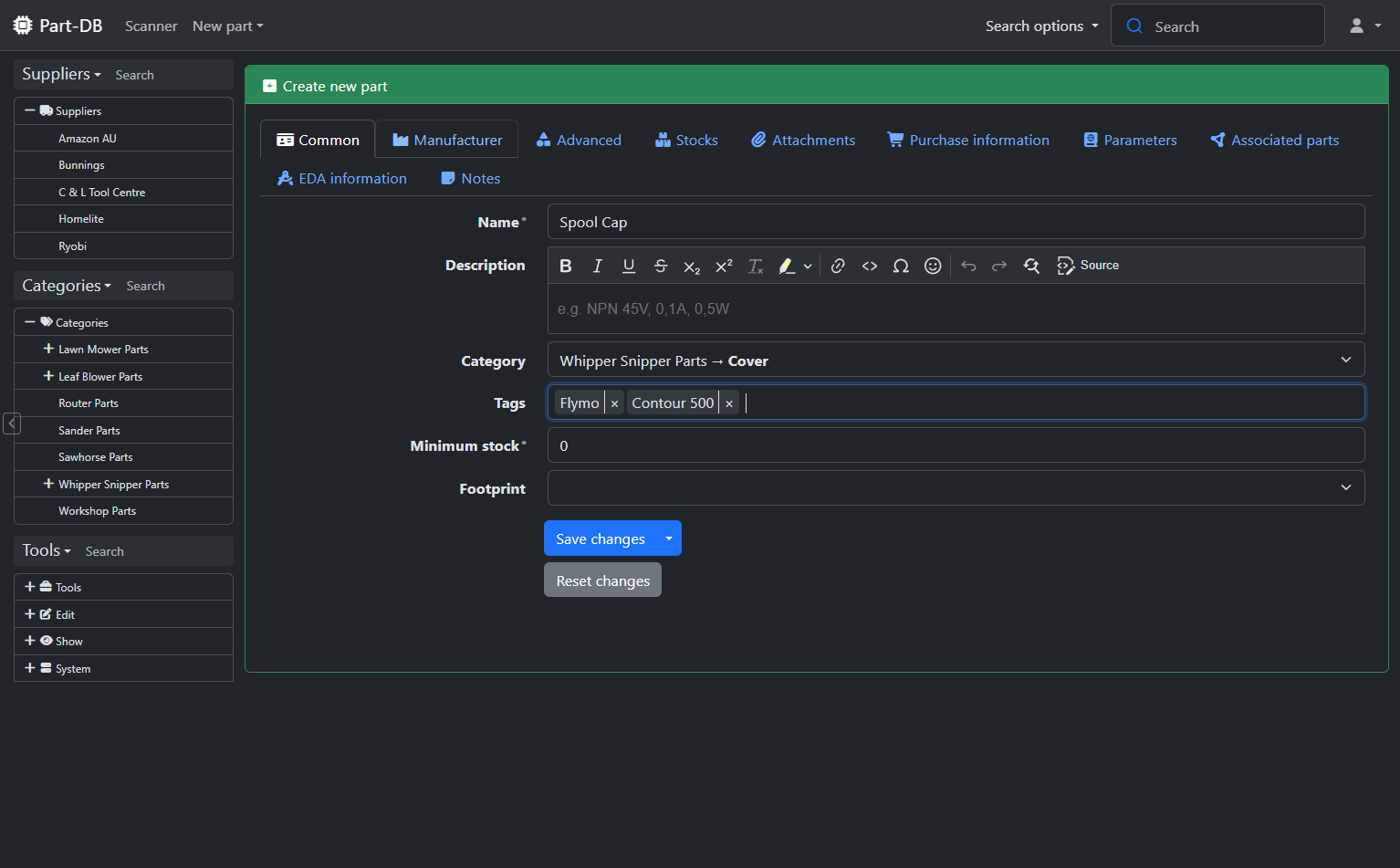Undo last description edit
Image resolution: width=1400 pixels, height=868 pixels.
[968, 266]
